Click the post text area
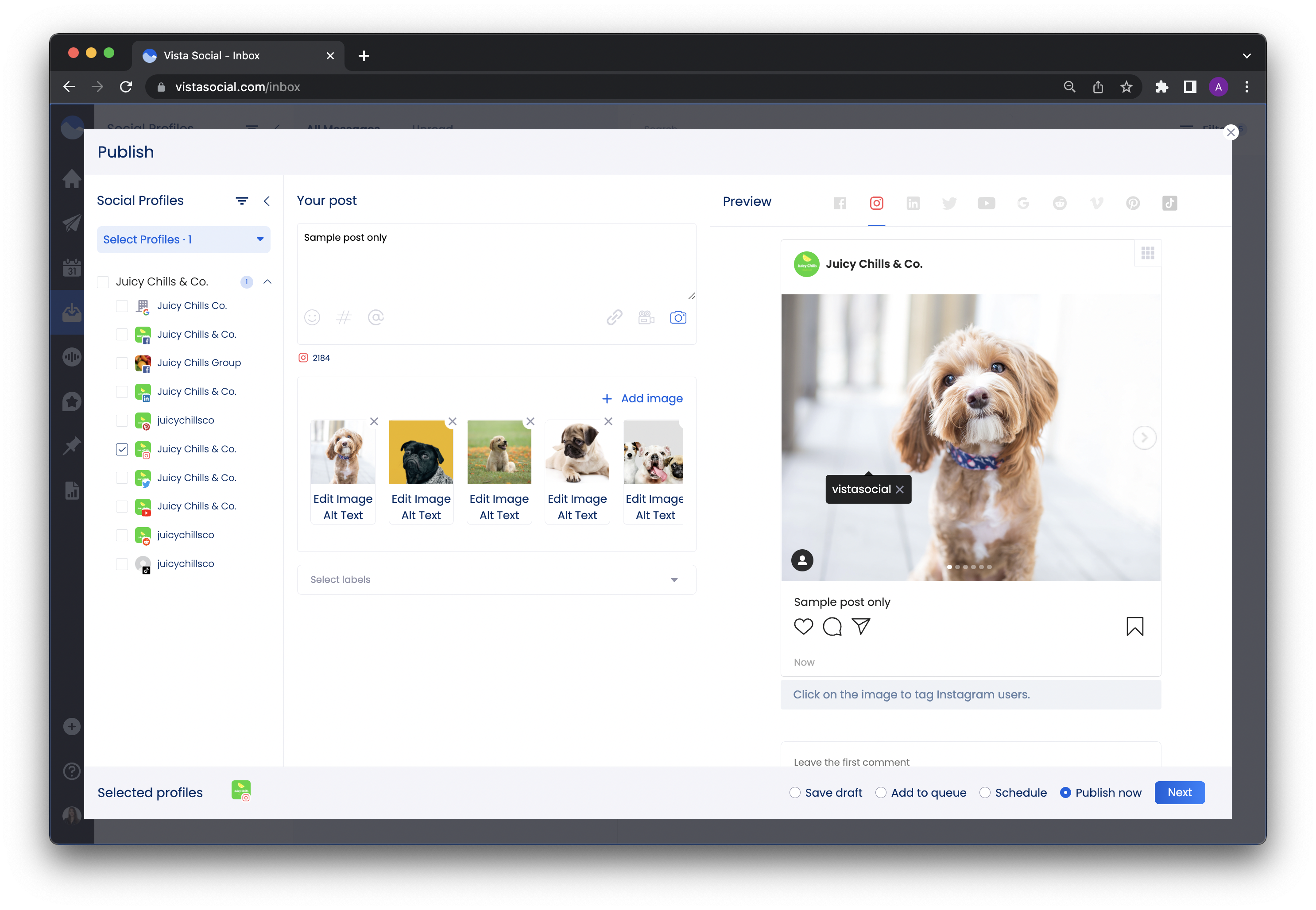The width and height of the screenshot is (1316, 910). pyautogui.click(x=496, y=261)
